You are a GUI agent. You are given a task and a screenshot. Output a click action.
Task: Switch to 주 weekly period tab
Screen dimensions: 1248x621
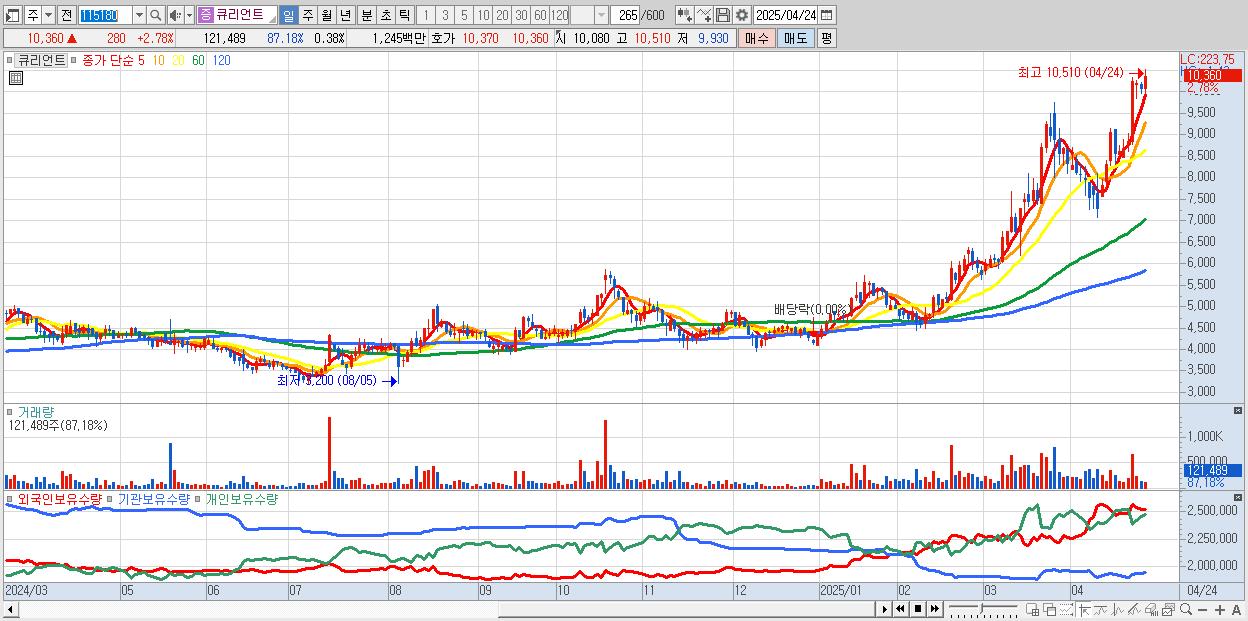pos(308,15)
